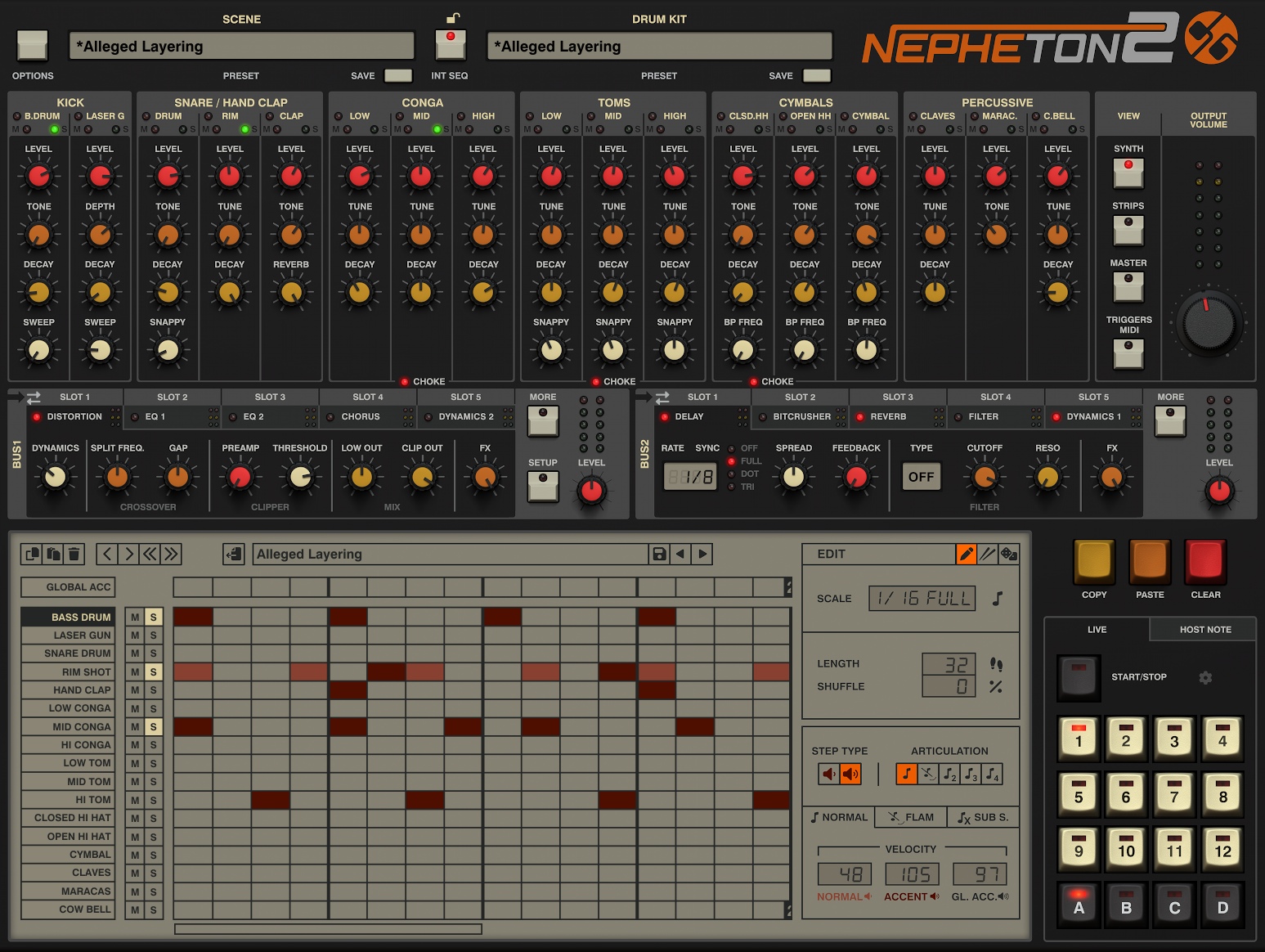Open the BUS2 filter TYPE selector
Viewport: 1265px width, 952px height.
[921, 477]
